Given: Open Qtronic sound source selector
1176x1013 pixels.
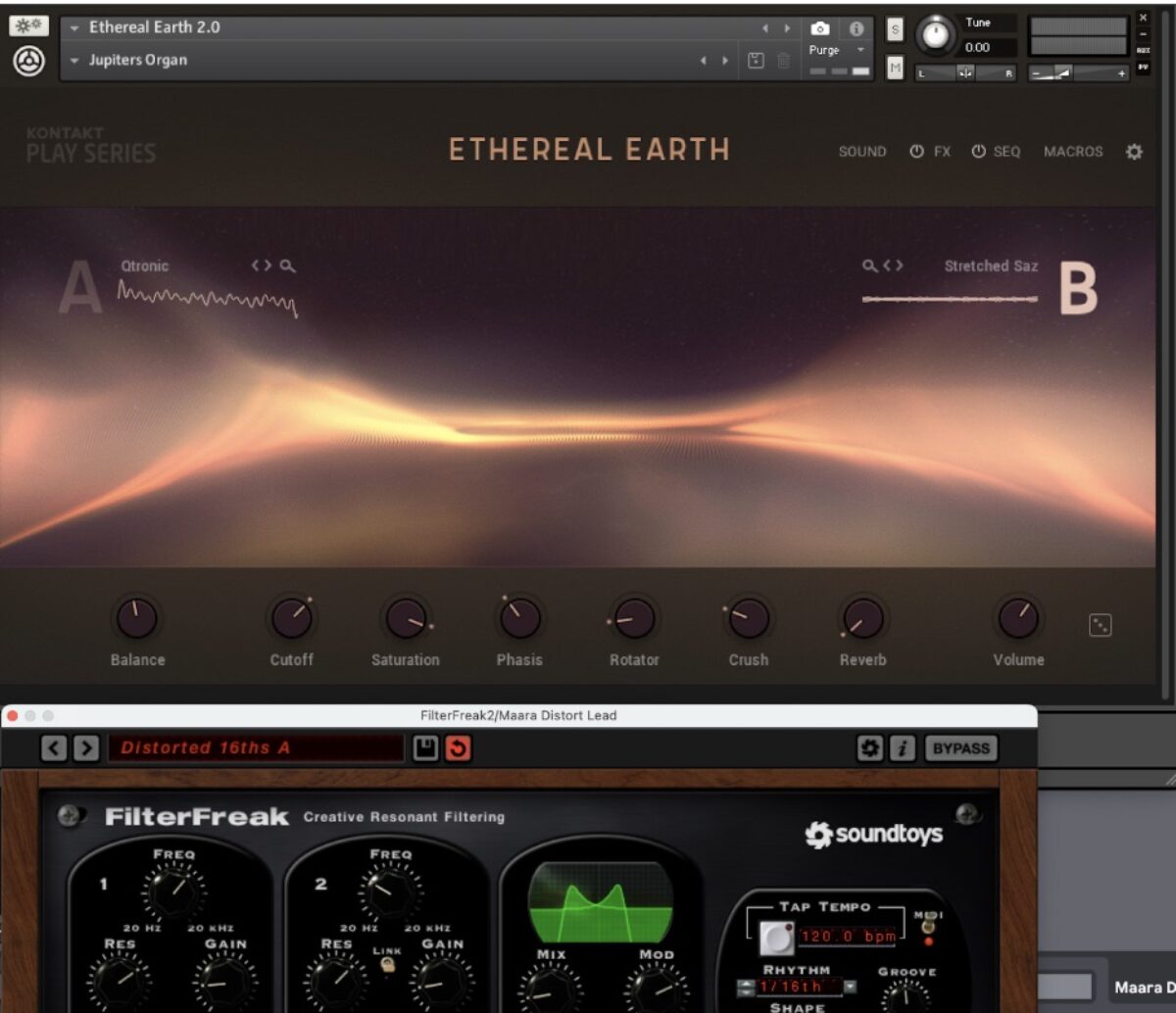Looking at the screenshot, I should click(x=145, y=265).
